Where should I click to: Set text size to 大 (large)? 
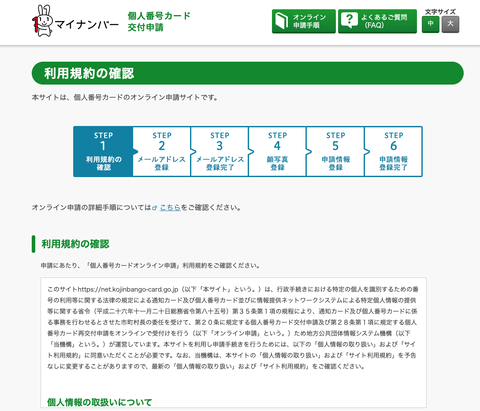pyautogui.click(x=450, y=24)
